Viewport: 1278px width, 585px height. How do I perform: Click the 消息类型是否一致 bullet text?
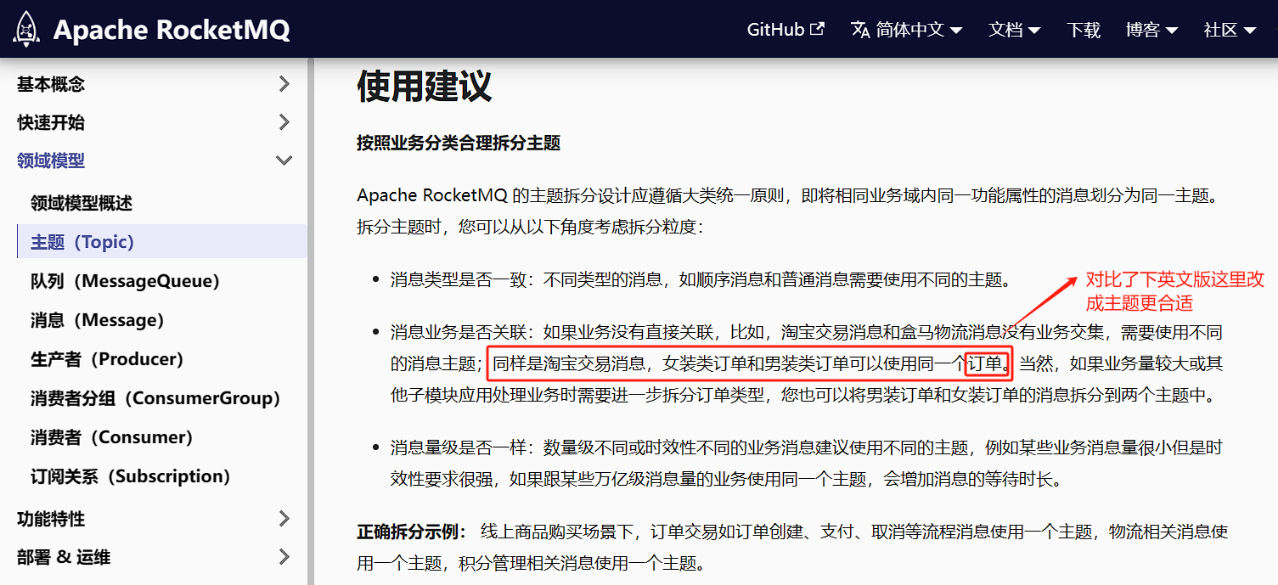pos(458,279)
